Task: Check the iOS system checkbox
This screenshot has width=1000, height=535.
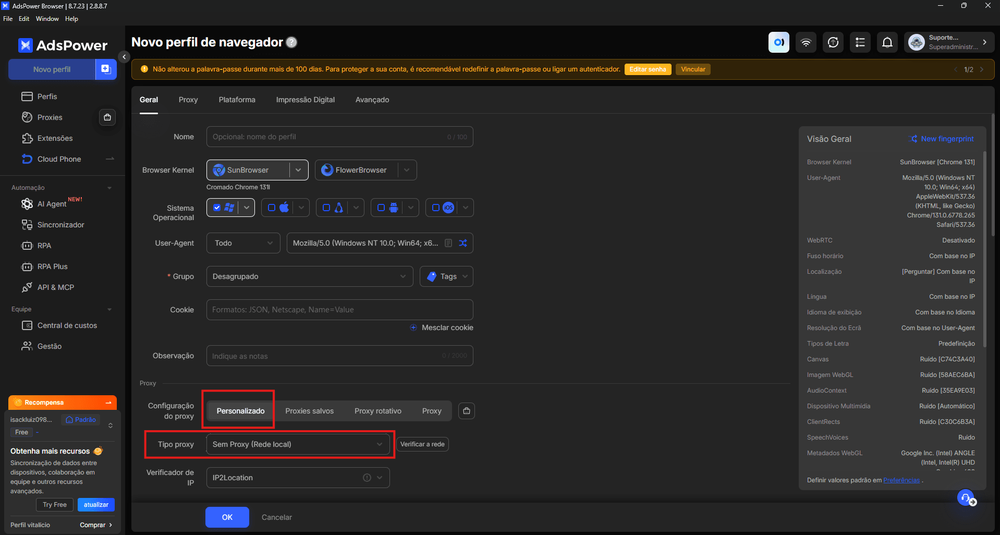Action: [436, 207]
